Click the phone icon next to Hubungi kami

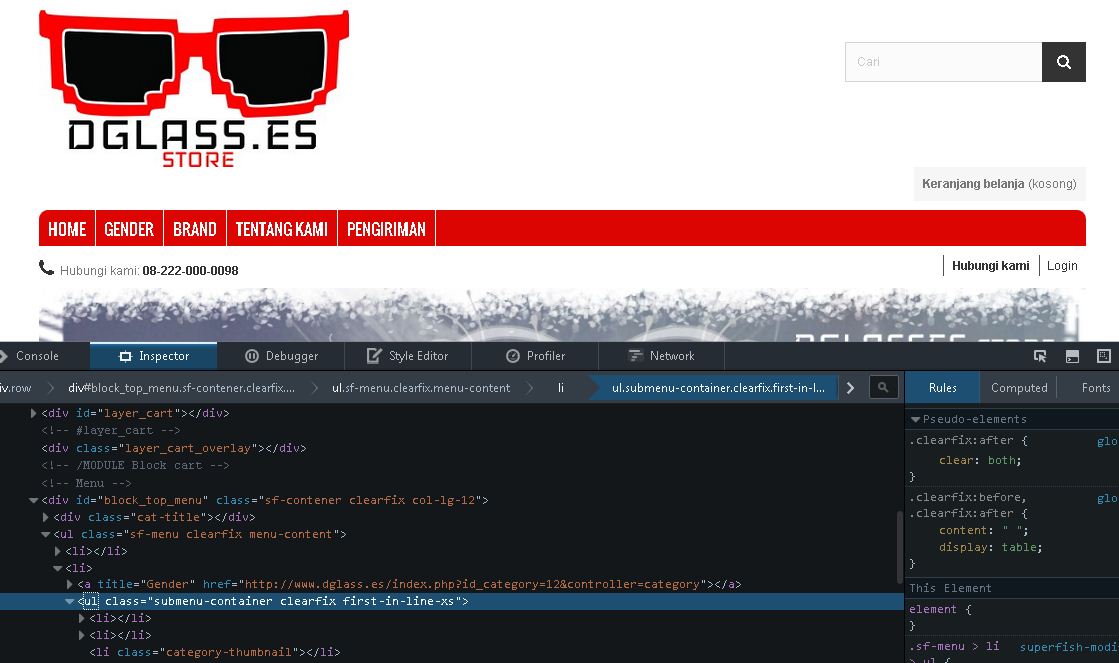pos(46,268)
